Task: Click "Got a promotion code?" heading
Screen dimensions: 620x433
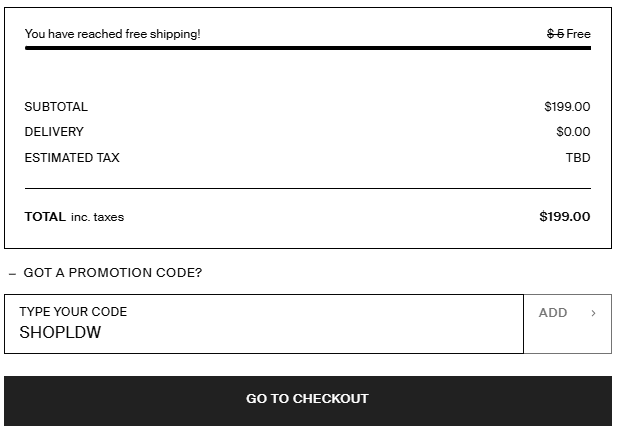Action: click(x=112, y=273)
